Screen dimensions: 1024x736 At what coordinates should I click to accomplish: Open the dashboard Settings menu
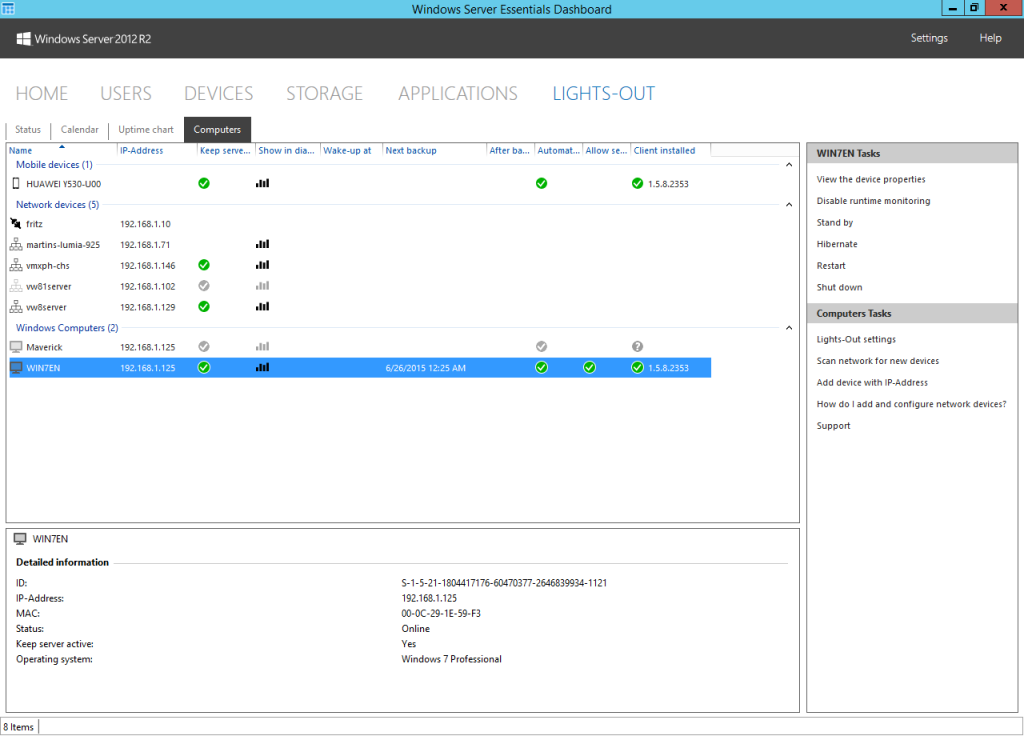click(x=929, y=38)
